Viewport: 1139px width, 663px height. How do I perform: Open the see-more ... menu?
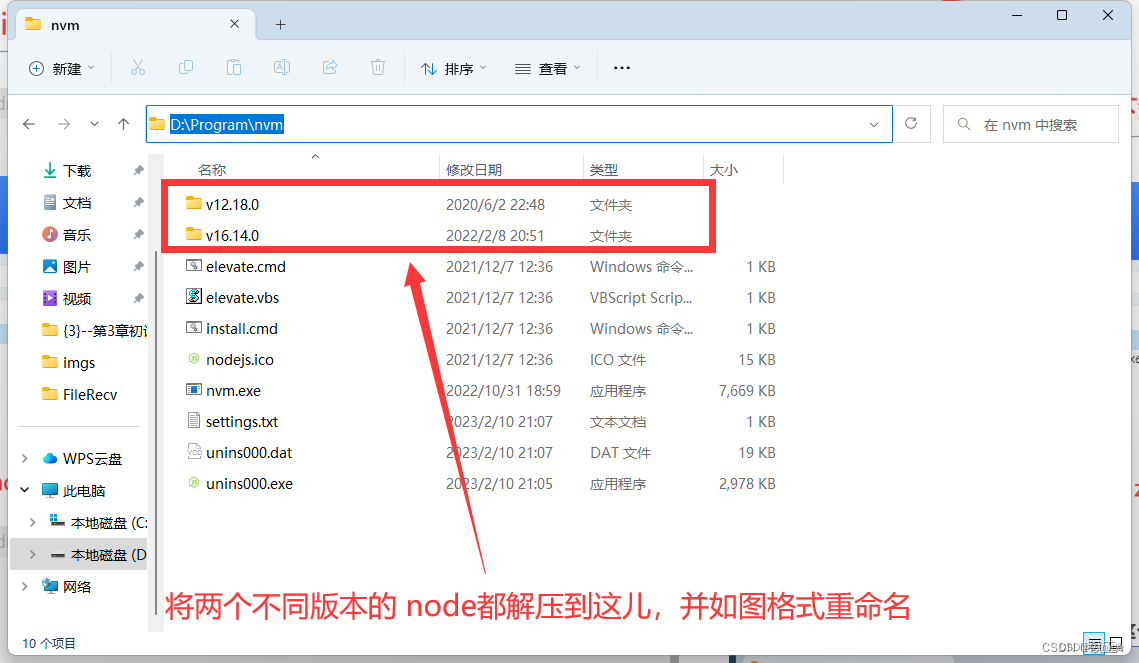[621, 67]
